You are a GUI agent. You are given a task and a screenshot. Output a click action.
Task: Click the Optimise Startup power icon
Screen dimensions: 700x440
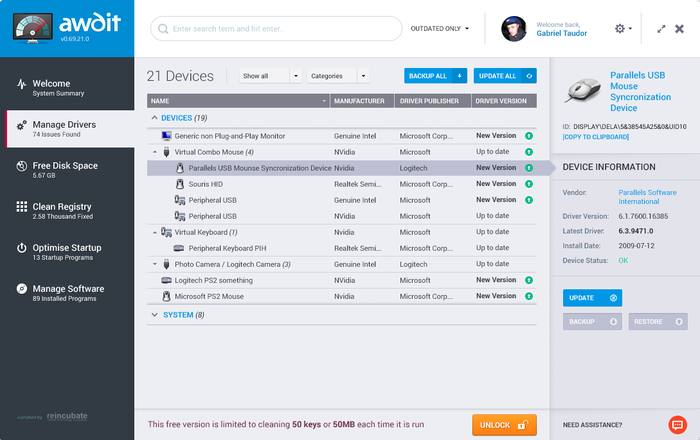(x=21, y=248)
